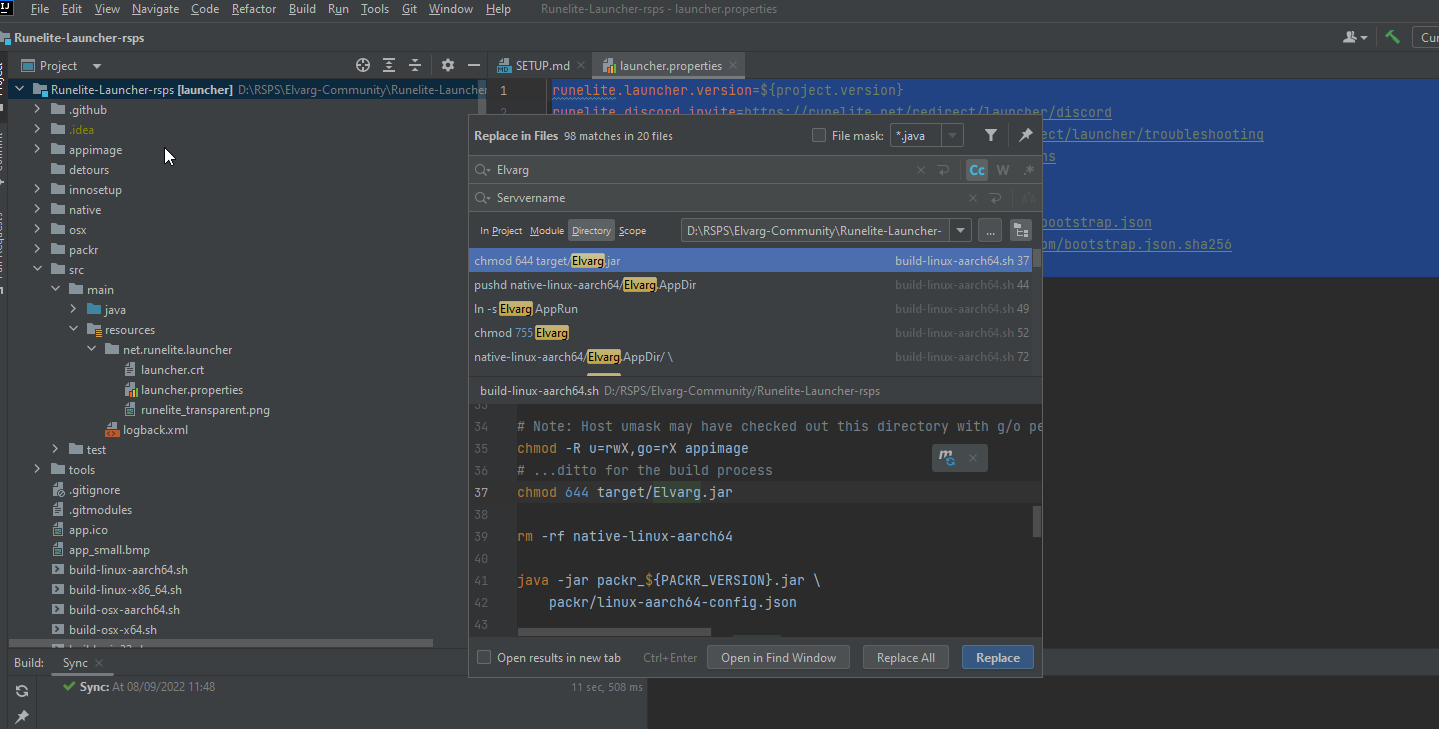The height and width of the screenshot is (729, 1439).
Task: Click the Collapse All icon in Project panel
Action: (x=415, y=65)
